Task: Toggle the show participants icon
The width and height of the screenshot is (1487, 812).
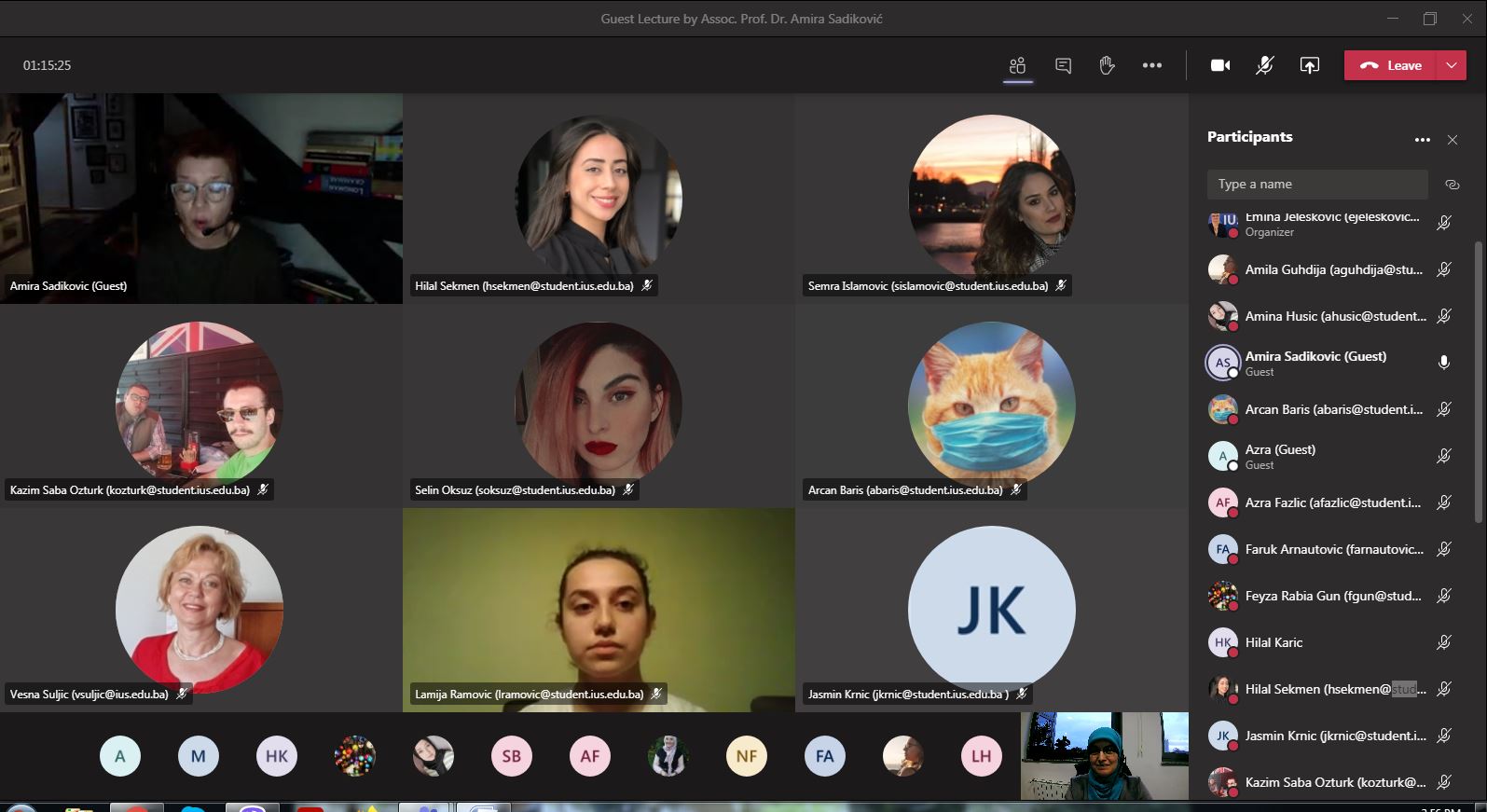Action: [x=1017, y=65]
